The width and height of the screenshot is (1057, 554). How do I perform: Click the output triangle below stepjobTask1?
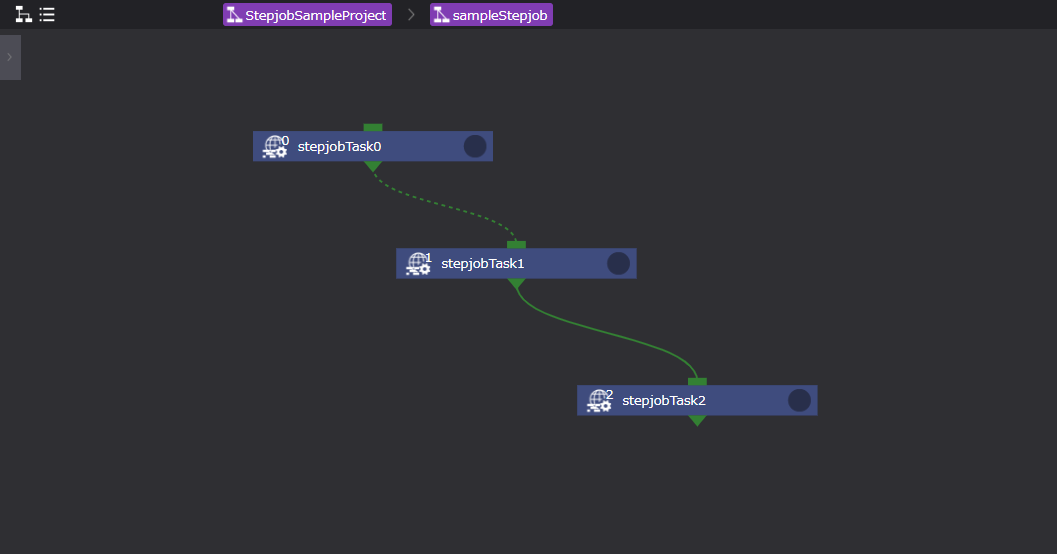516,283
